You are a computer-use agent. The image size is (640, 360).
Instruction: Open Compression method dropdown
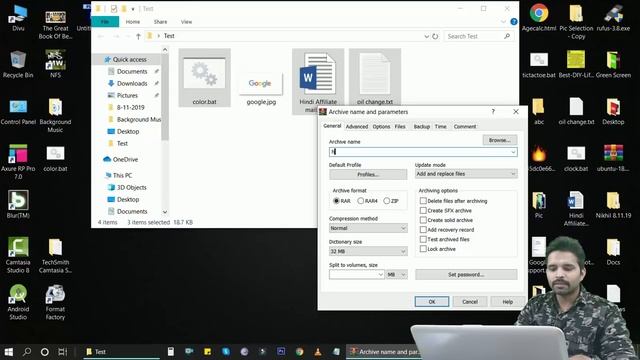[368, 228]
